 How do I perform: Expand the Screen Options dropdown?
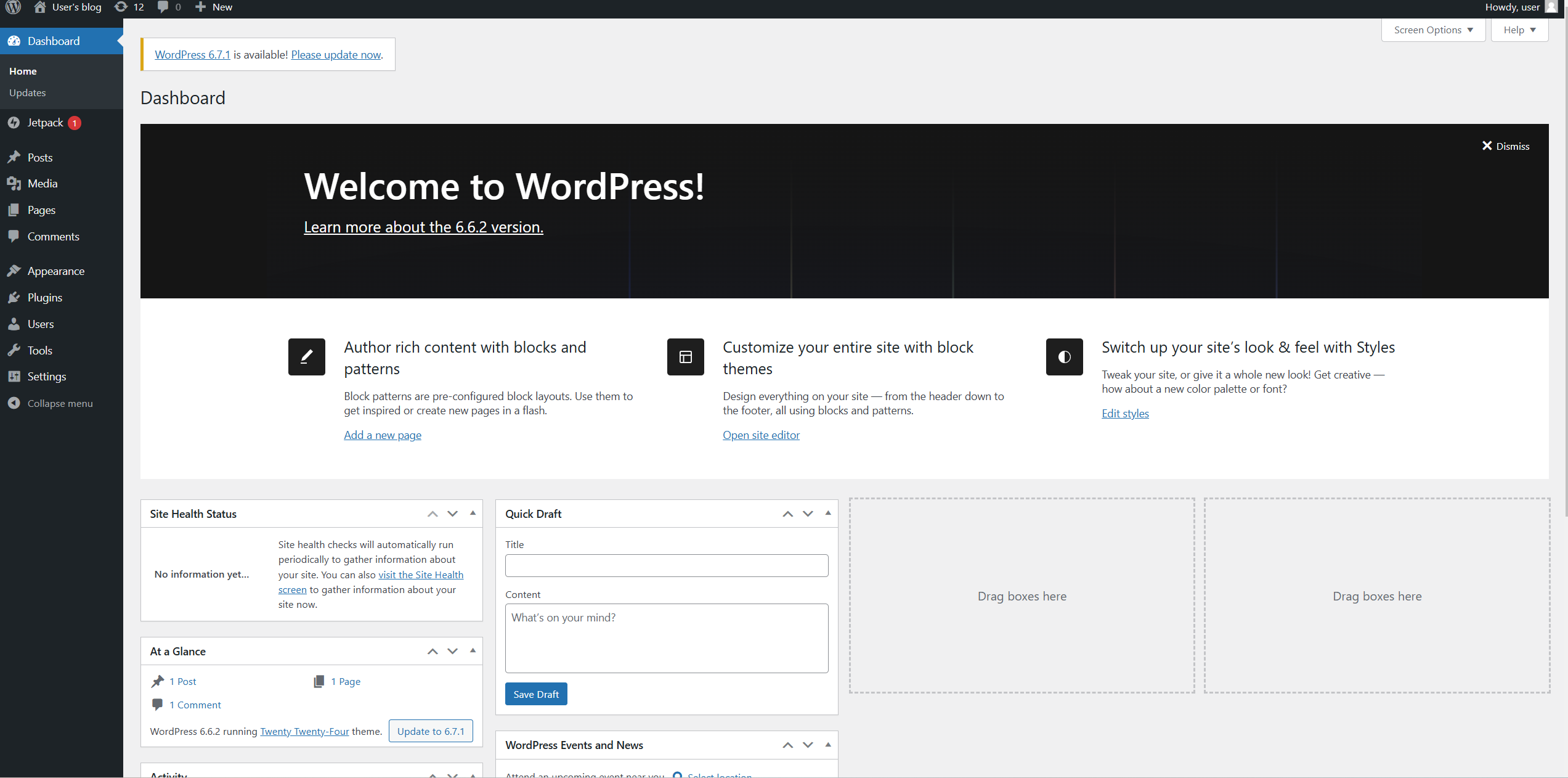[1433, 30]
